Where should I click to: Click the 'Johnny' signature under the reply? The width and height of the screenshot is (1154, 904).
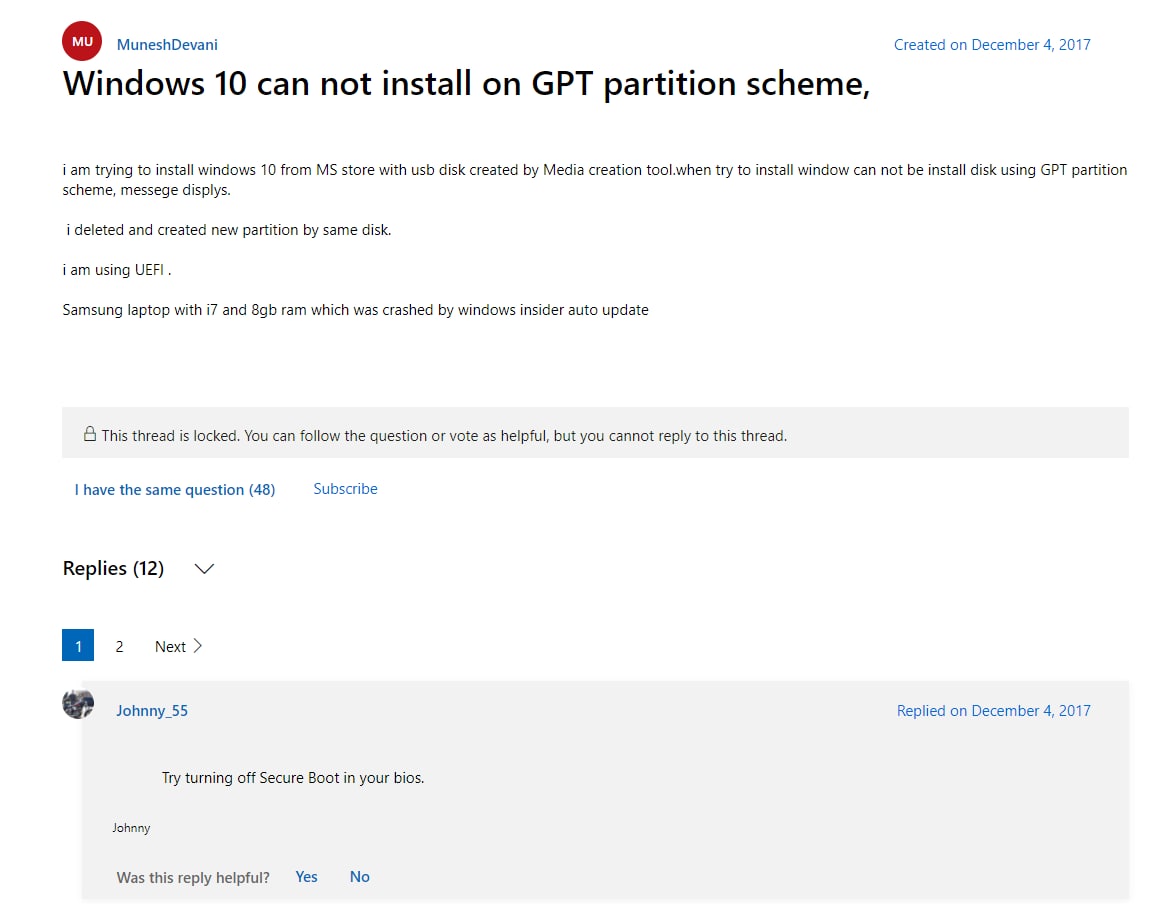tap(131, 828)
